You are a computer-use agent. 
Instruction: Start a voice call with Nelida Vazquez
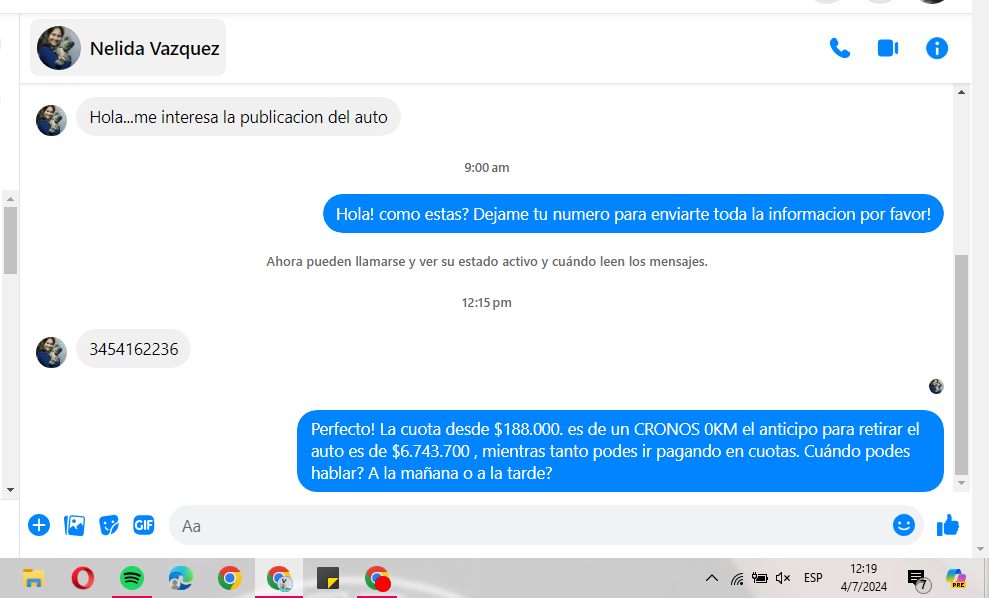pyautogui.click(x=839, y=48)
